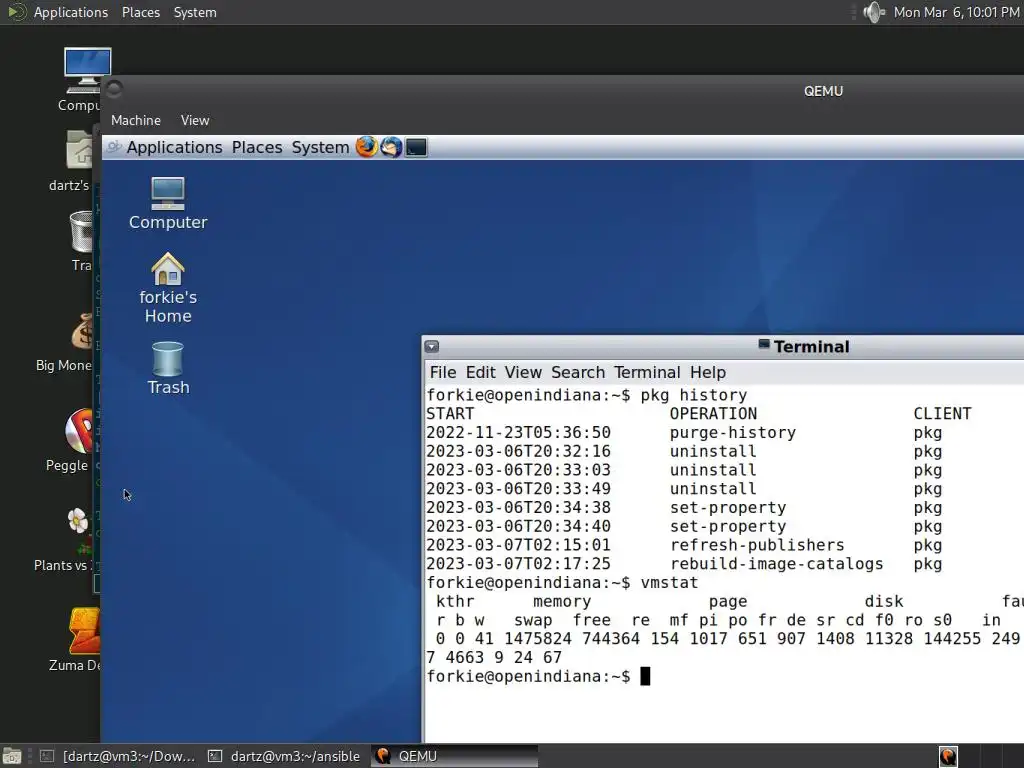This screenshot has width=1024, height=768.
Task: Click the 'pkg history' command line text
Action: tap(694, 395)
